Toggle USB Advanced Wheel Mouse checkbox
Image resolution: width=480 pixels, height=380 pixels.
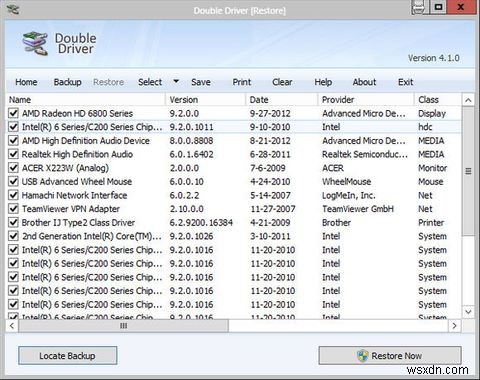(x=13, y=182)
